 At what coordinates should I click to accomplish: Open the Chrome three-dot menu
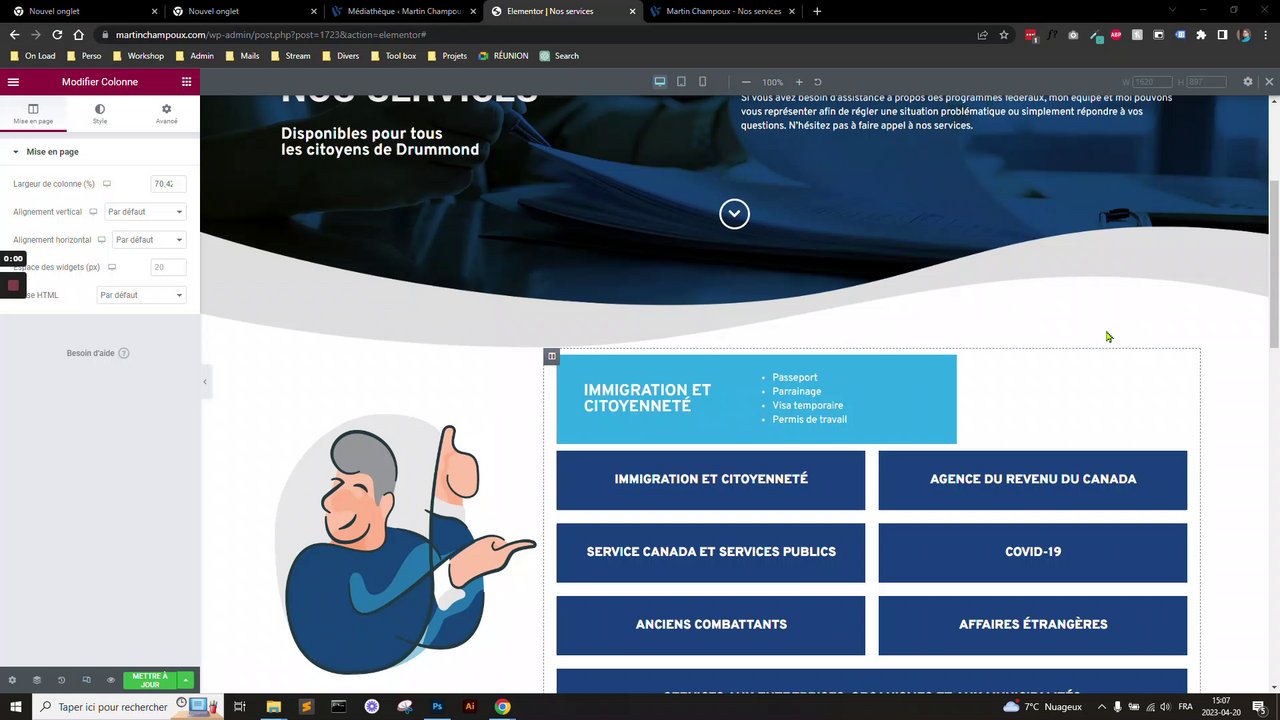1266,34
